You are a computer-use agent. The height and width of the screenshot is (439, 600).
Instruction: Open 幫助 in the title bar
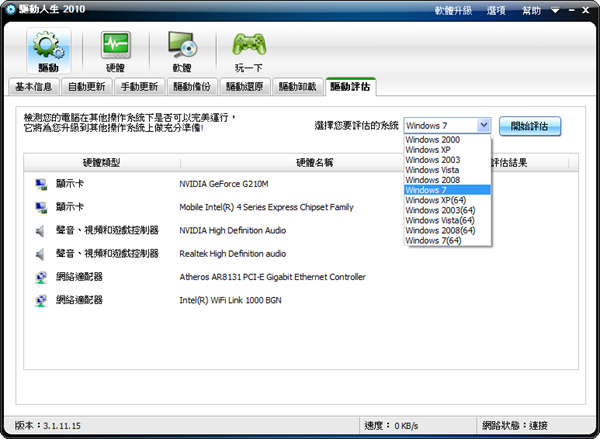[x=532, y=11]
